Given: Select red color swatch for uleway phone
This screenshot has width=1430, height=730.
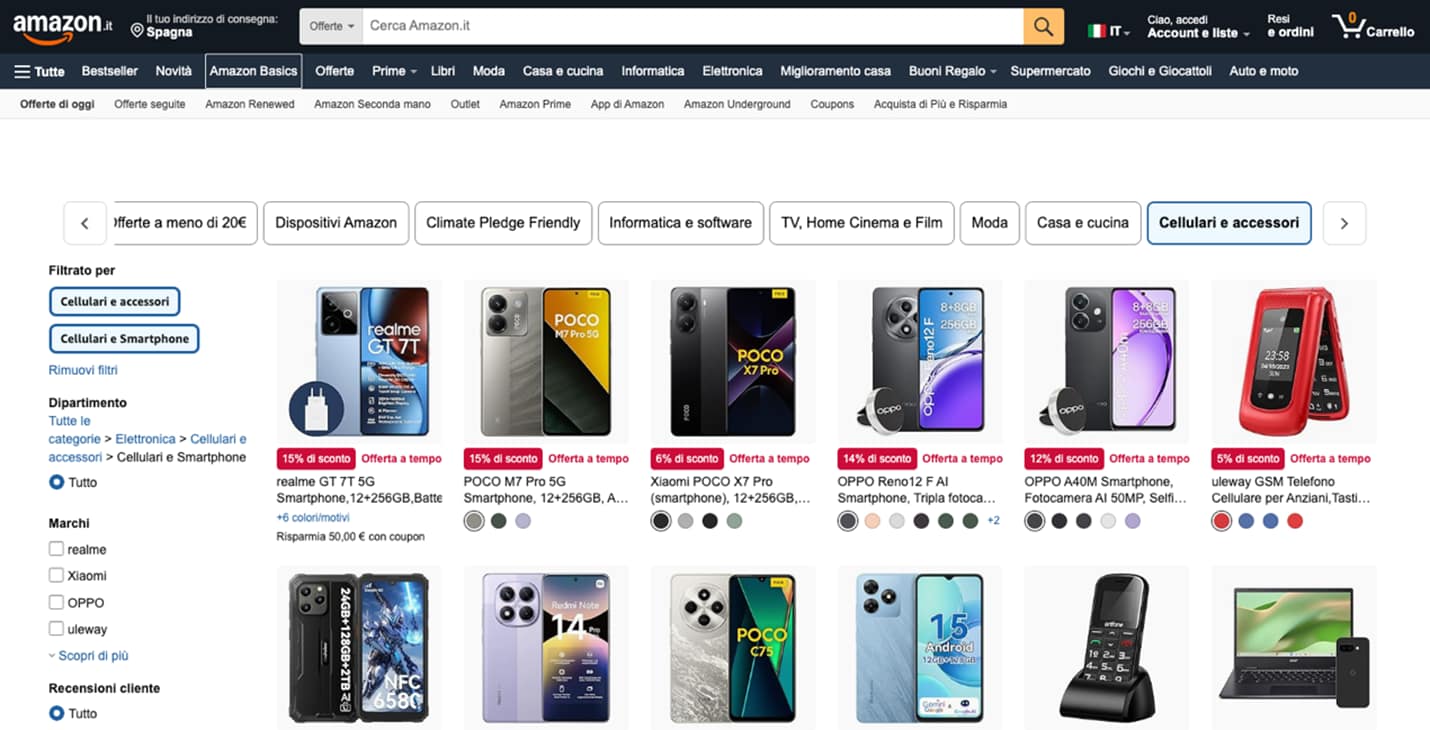Looking at the screenshot, I should pos(1221,521).
